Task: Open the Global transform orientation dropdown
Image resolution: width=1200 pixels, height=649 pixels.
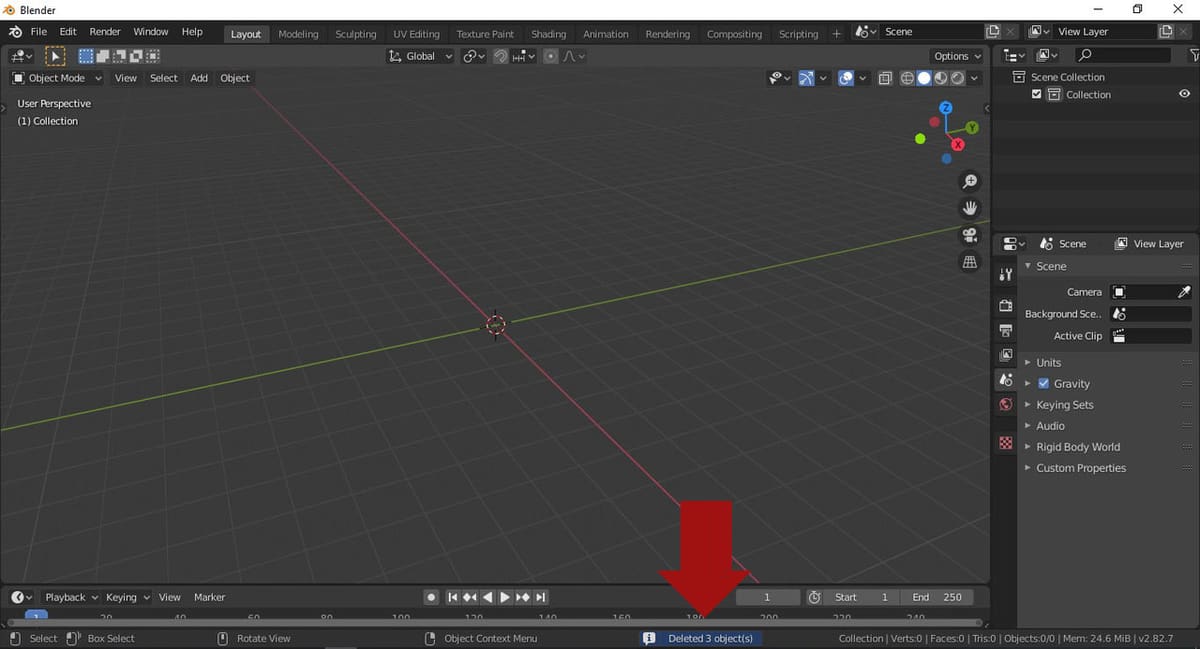Action: click(420, 56)
